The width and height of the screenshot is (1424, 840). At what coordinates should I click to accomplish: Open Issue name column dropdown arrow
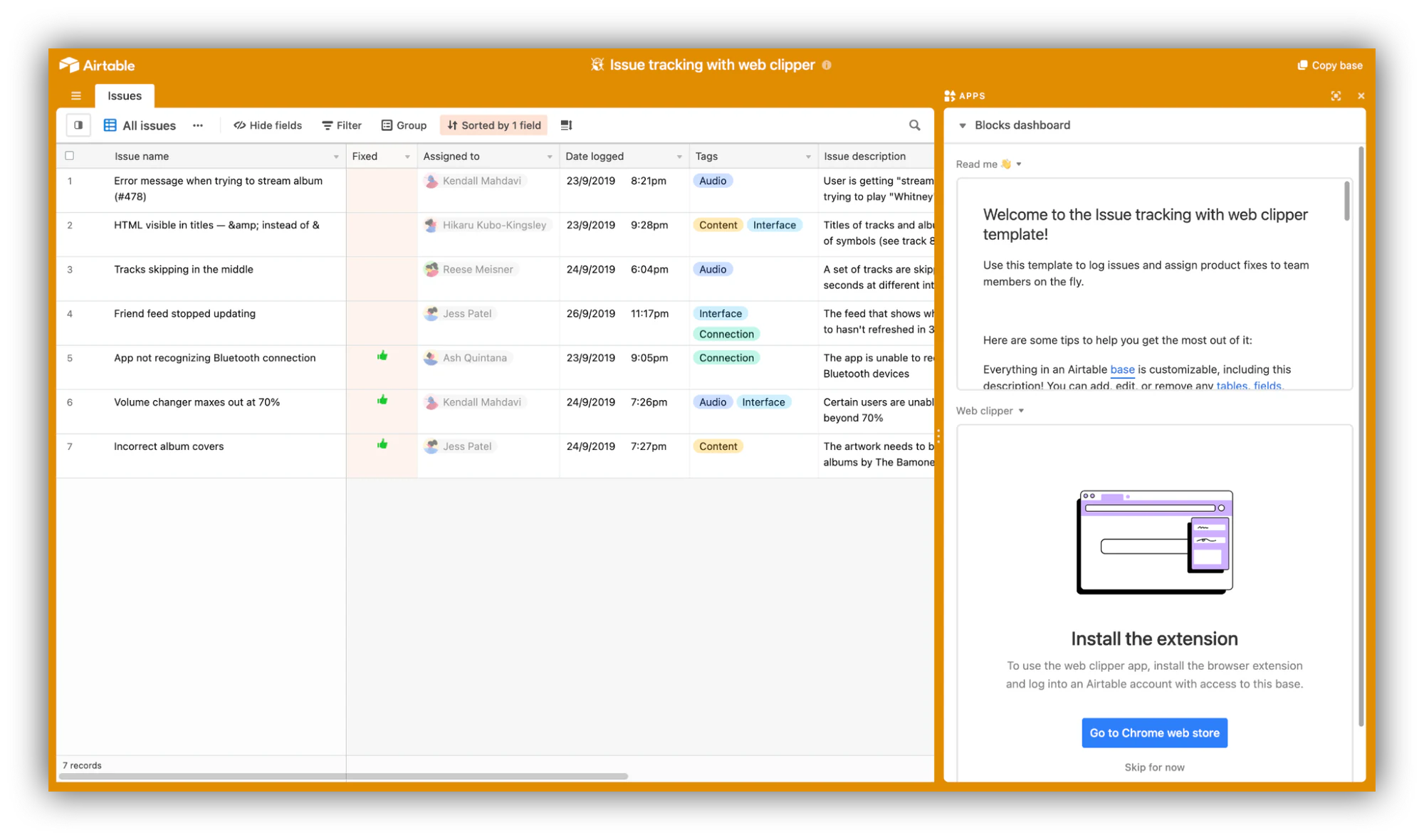click(x=336, y=157)
